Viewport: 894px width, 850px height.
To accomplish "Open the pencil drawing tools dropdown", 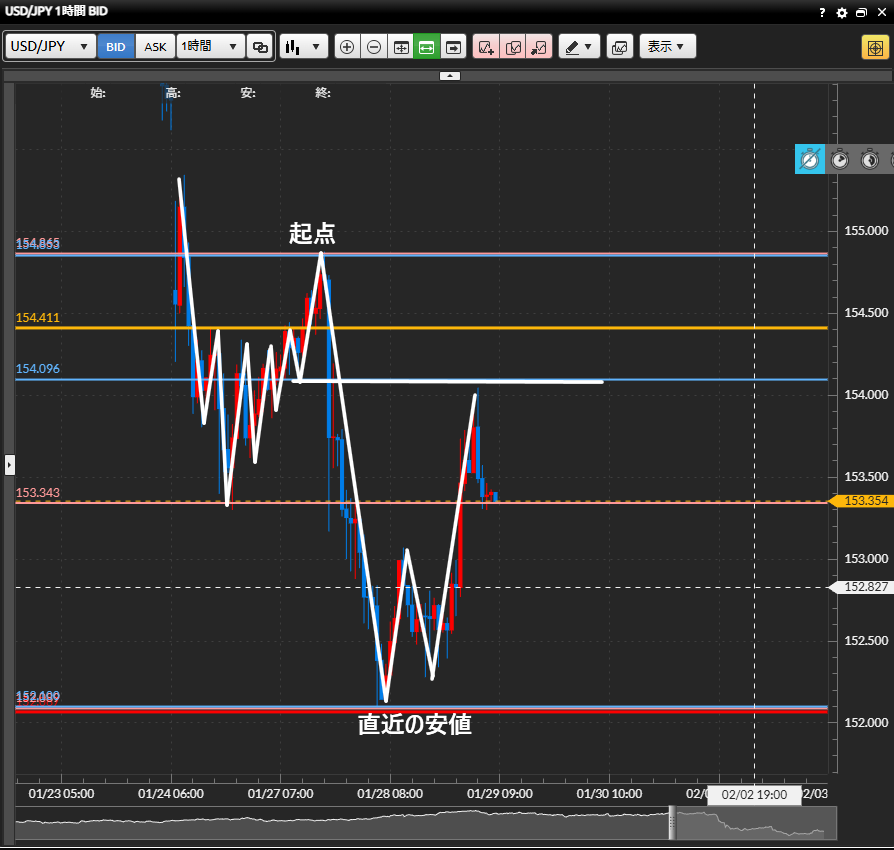I will 578,47.
